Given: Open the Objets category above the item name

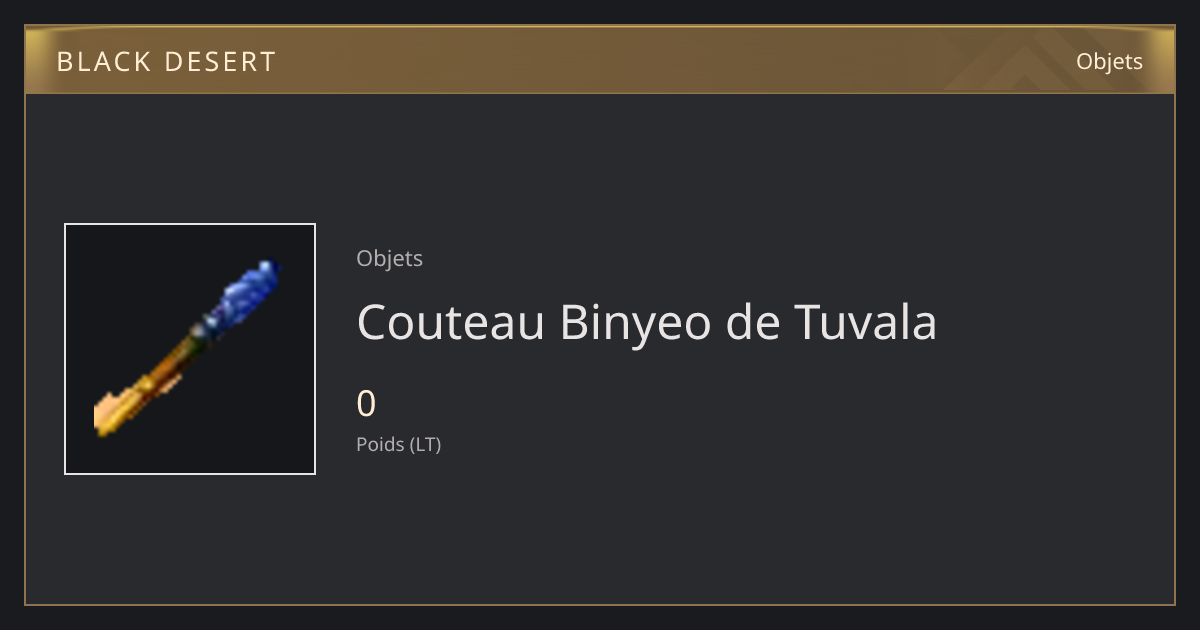Looking at the screenshot, I should [389, 258].
